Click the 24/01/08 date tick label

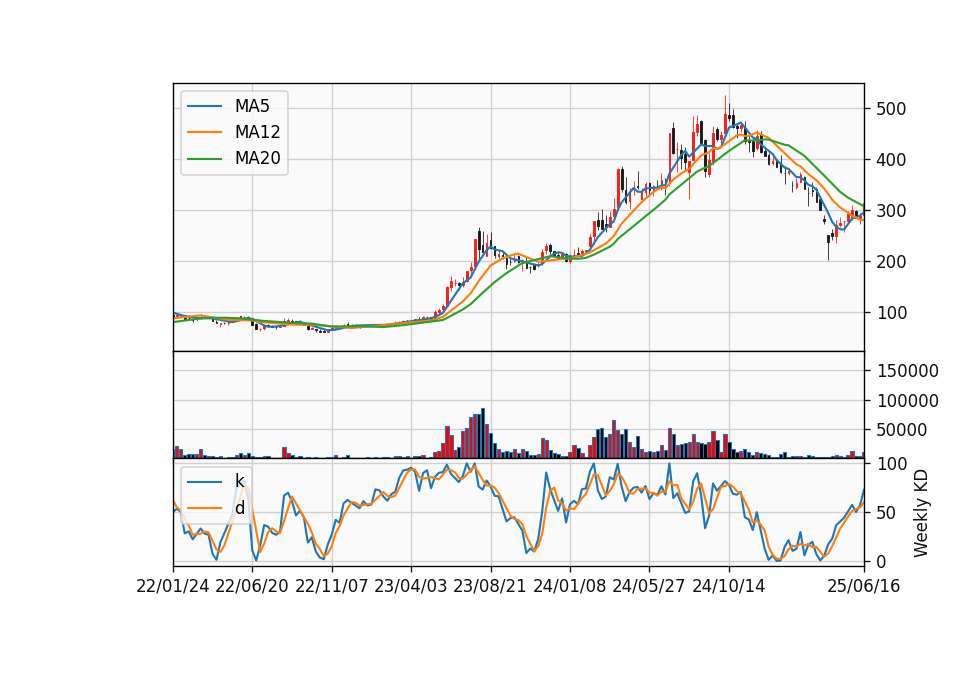[569, 586]
